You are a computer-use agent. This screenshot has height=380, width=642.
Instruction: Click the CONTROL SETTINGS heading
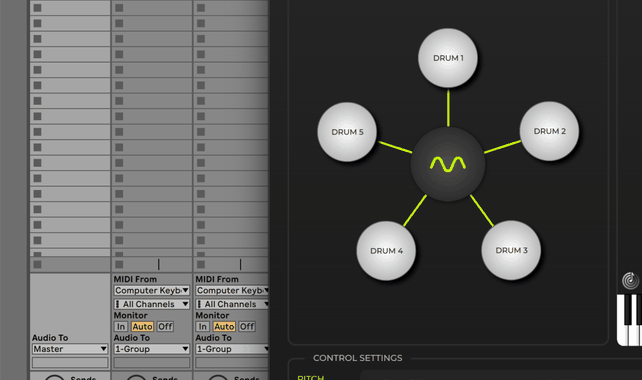point(357,358)
